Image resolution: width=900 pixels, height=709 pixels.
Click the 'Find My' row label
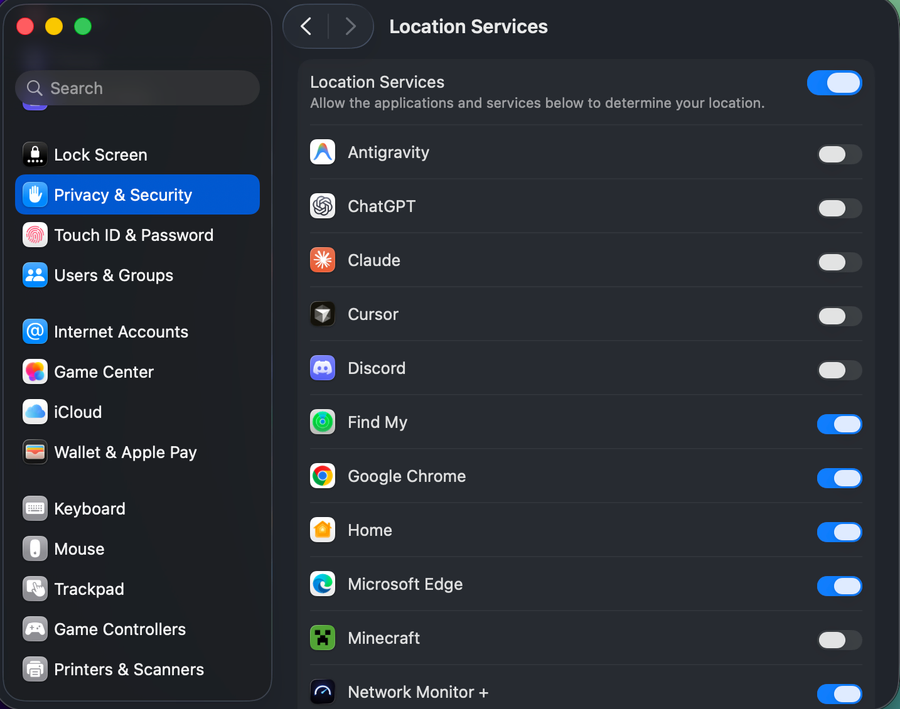click(x=377, y=422)
